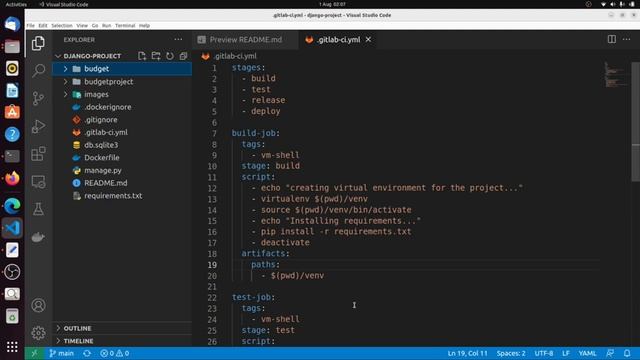
Task: Open the errors and warnings counter
Action: click(x=115, y=353)
